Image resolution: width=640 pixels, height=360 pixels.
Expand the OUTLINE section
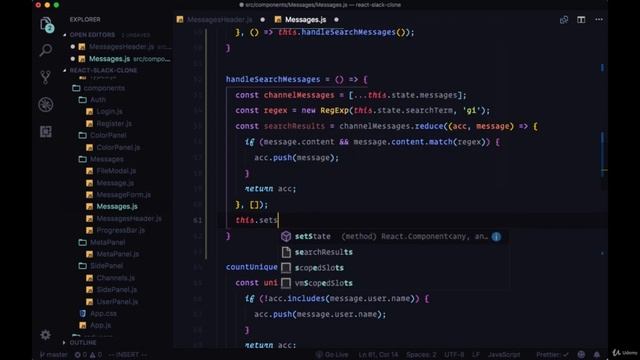[83, 342]
